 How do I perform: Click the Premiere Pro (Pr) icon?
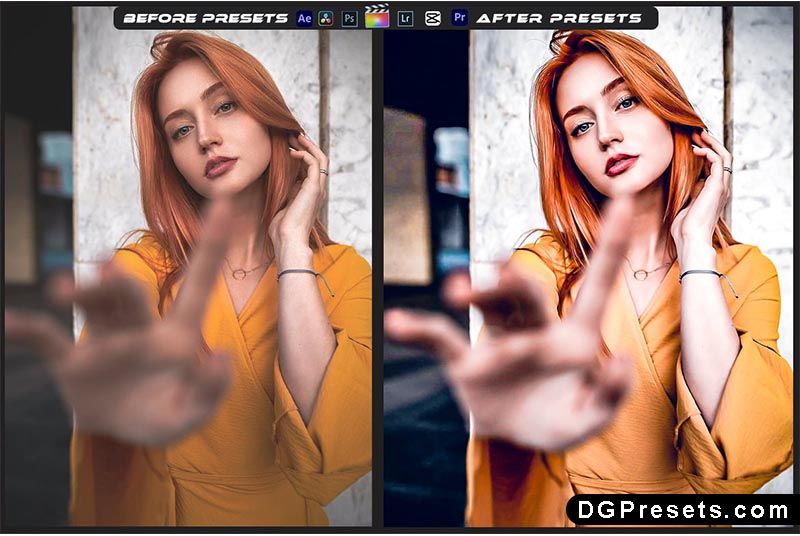pyautogui.click(x=460, y=18)
